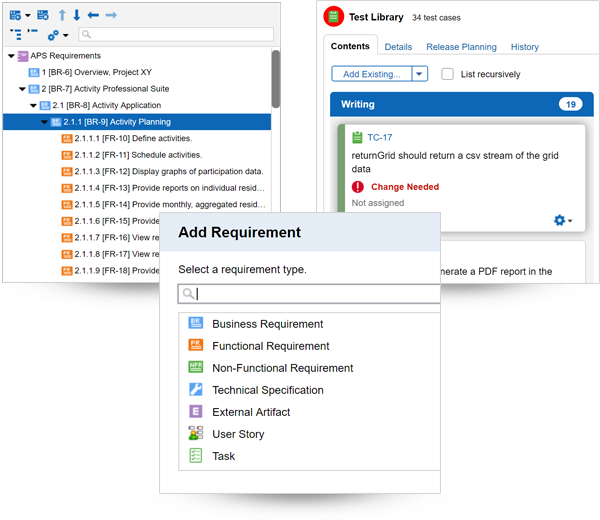600x520 pixels.
Task: Open the Add Existing dropdown arrow
Action: [x=419, y=74]
